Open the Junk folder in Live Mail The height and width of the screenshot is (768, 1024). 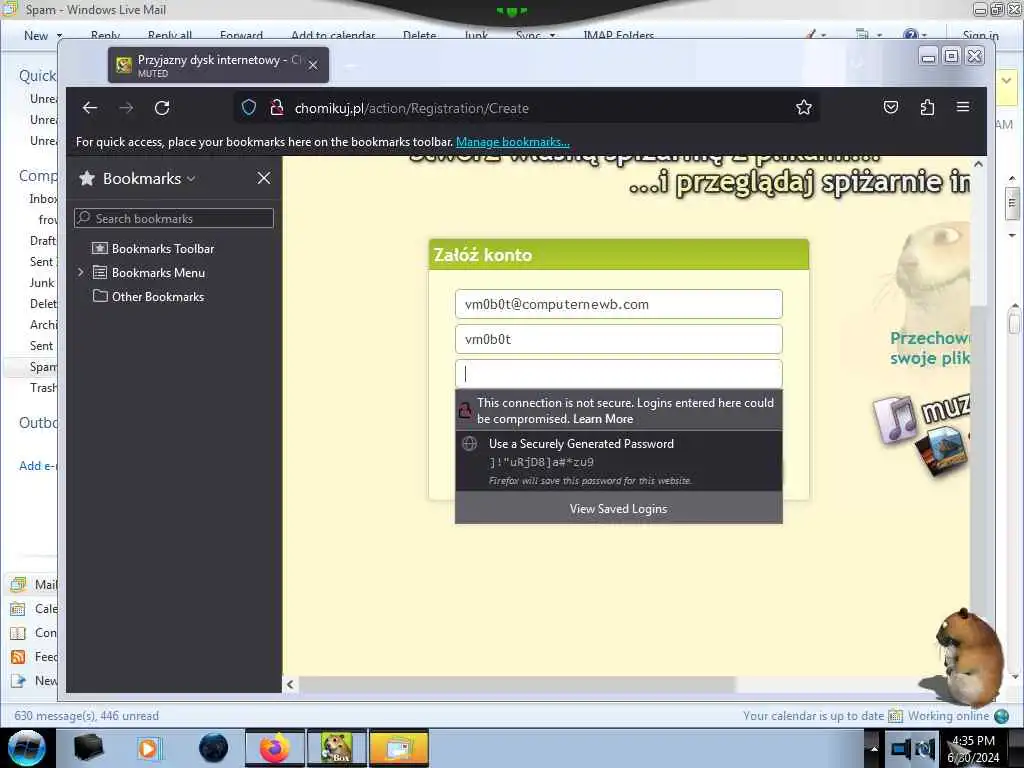[x=42, y=283]
